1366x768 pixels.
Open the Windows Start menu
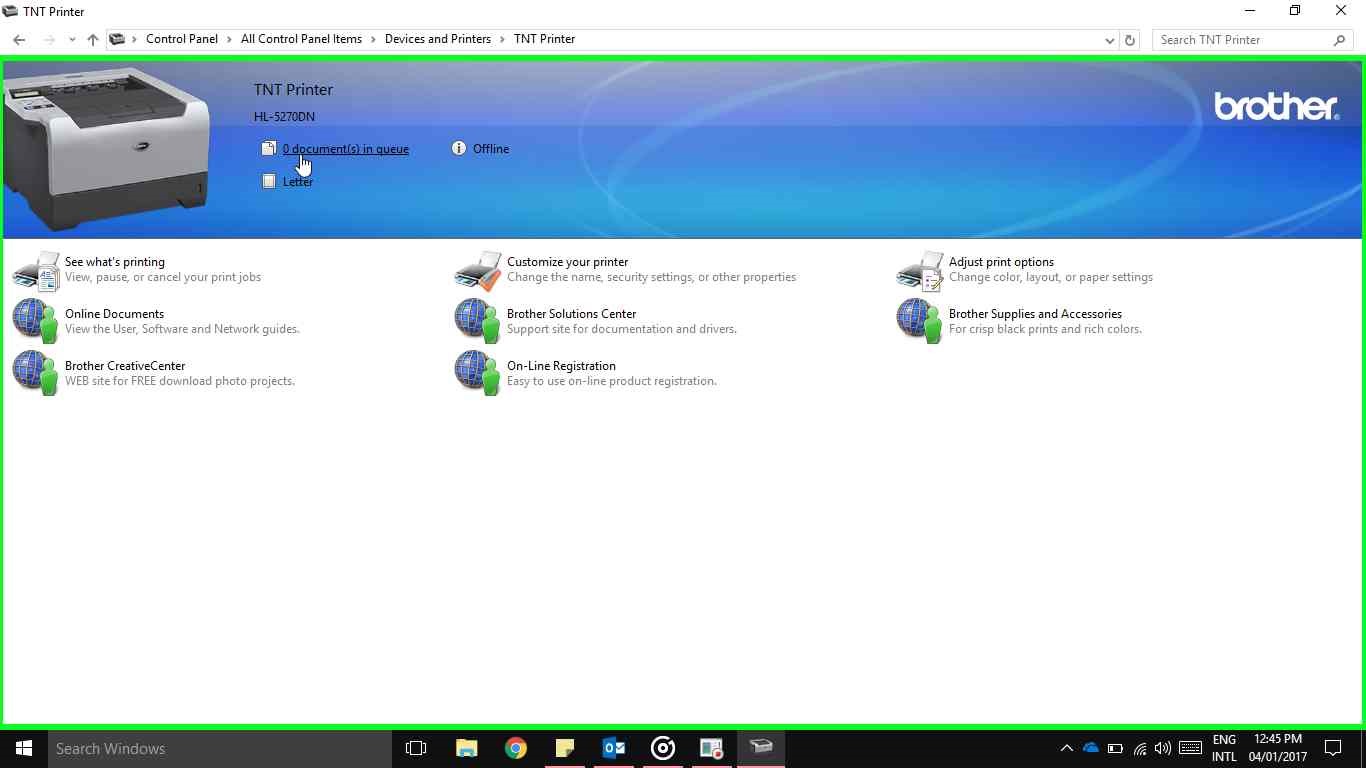pos(24,748)
